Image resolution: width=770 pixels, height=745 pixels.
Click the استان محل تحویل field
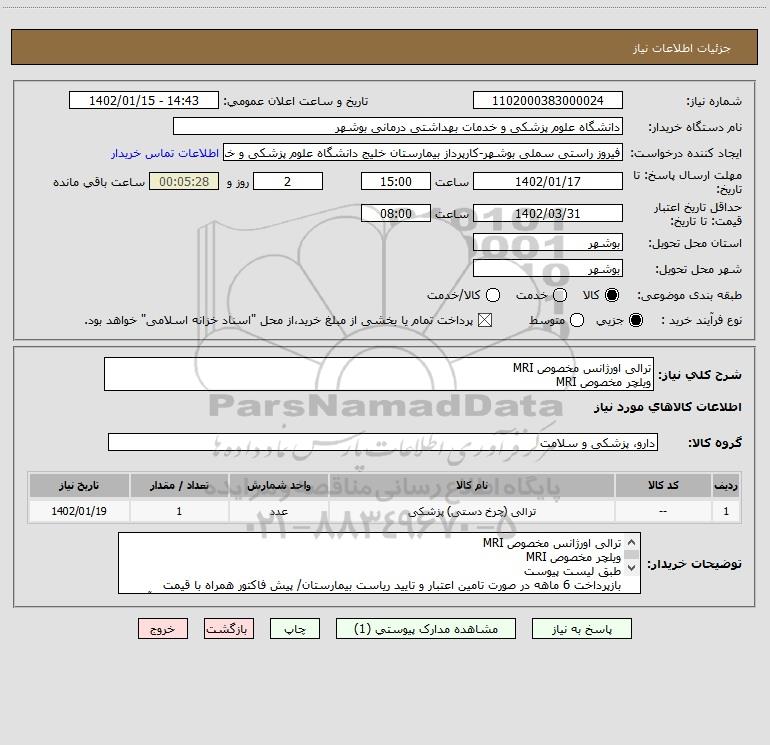(548, 243)
